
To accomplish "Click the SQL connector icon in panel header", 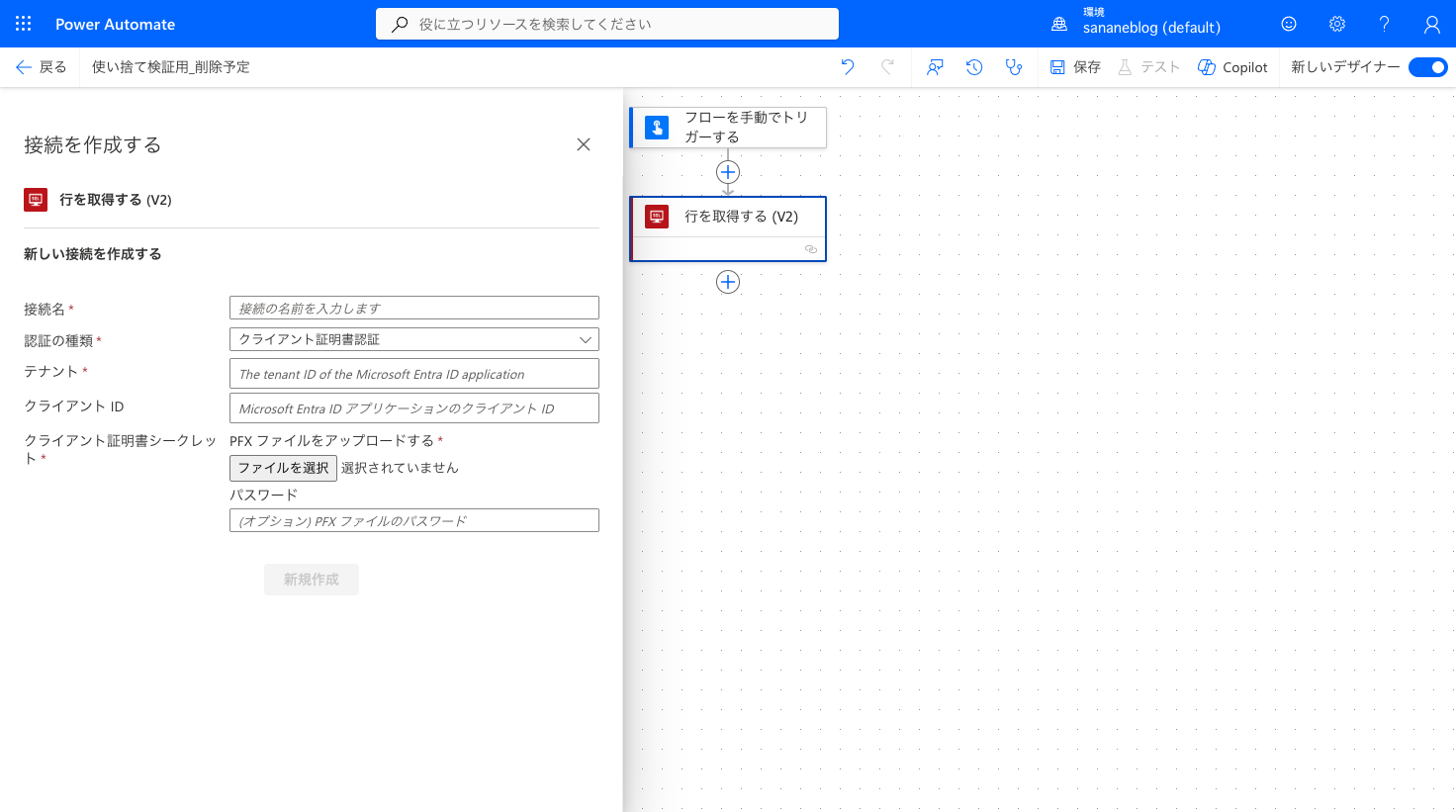I will click(x=36, y=200).
